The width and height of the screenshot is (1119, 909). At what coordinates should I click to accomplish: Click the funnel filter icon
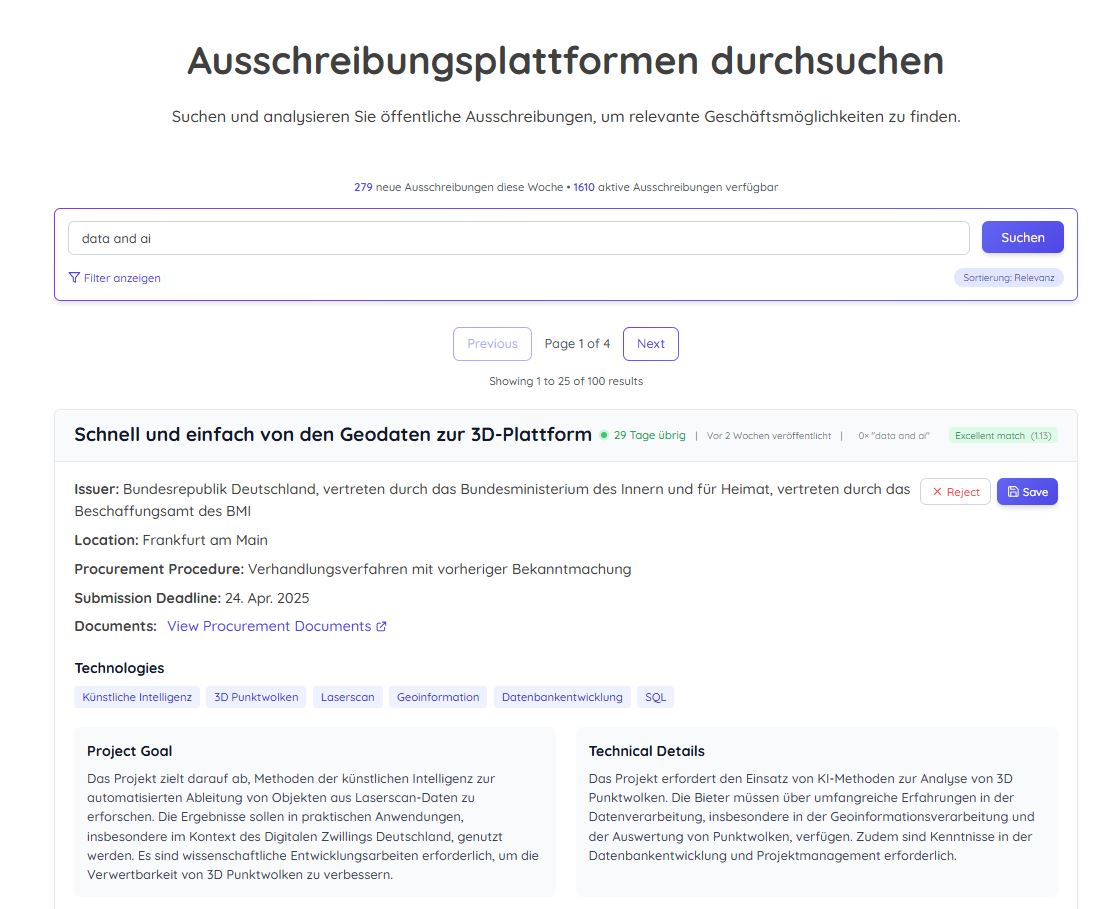74,278
